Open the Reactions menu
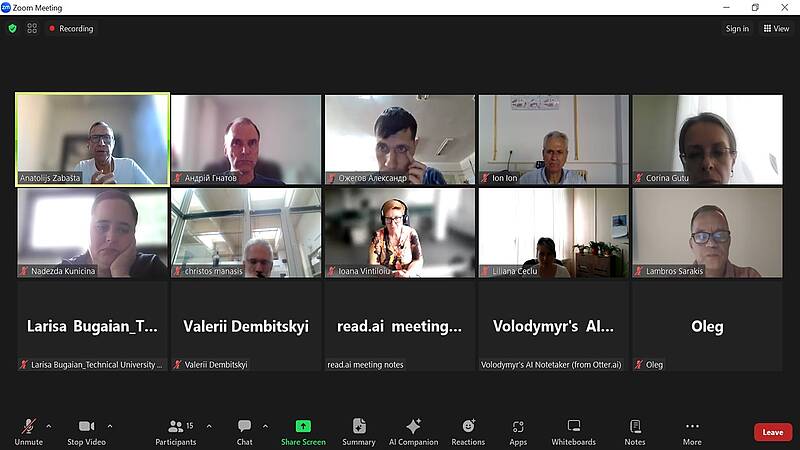The width and height of the screenshot is (800, 450). tap(468, 432)
